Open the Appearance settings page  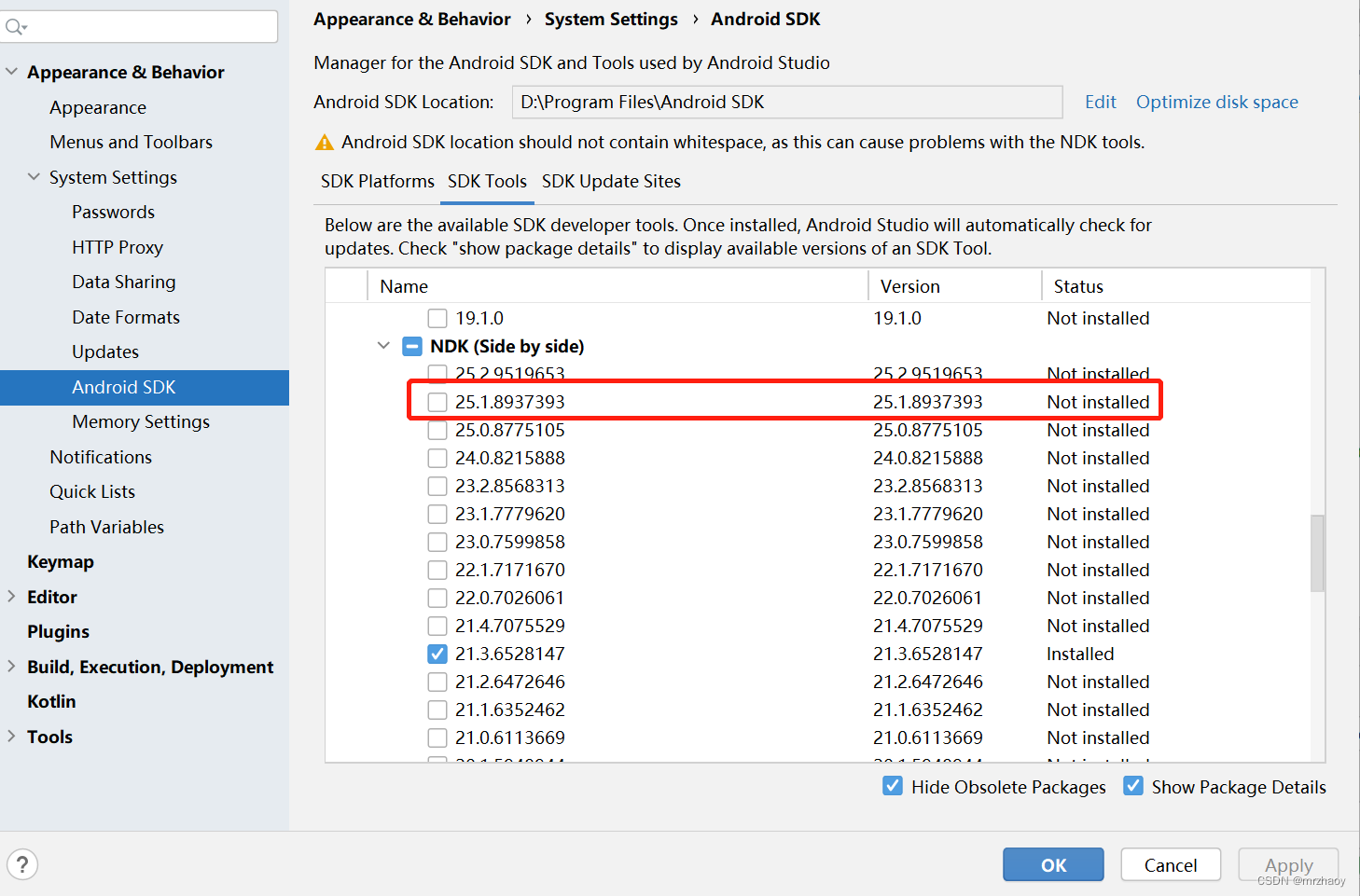coord(98,107)
